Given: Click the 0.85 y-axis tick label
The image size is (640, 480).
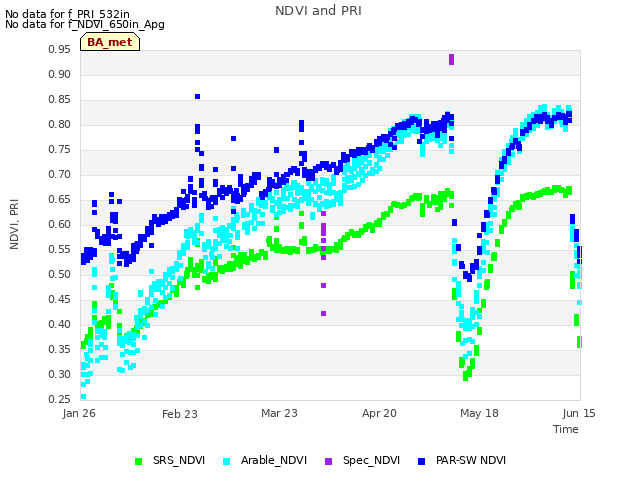Looking at the screenshot, I should [59, 99].
